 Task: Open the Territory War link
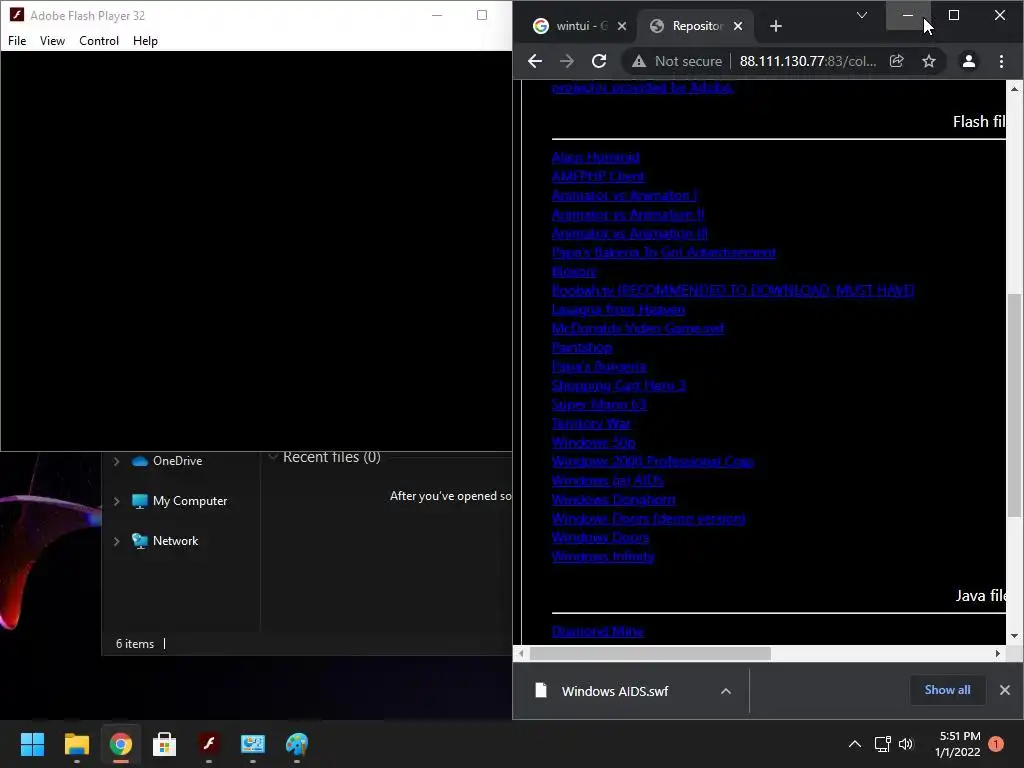pyautogui.click(x=591, y=423)
